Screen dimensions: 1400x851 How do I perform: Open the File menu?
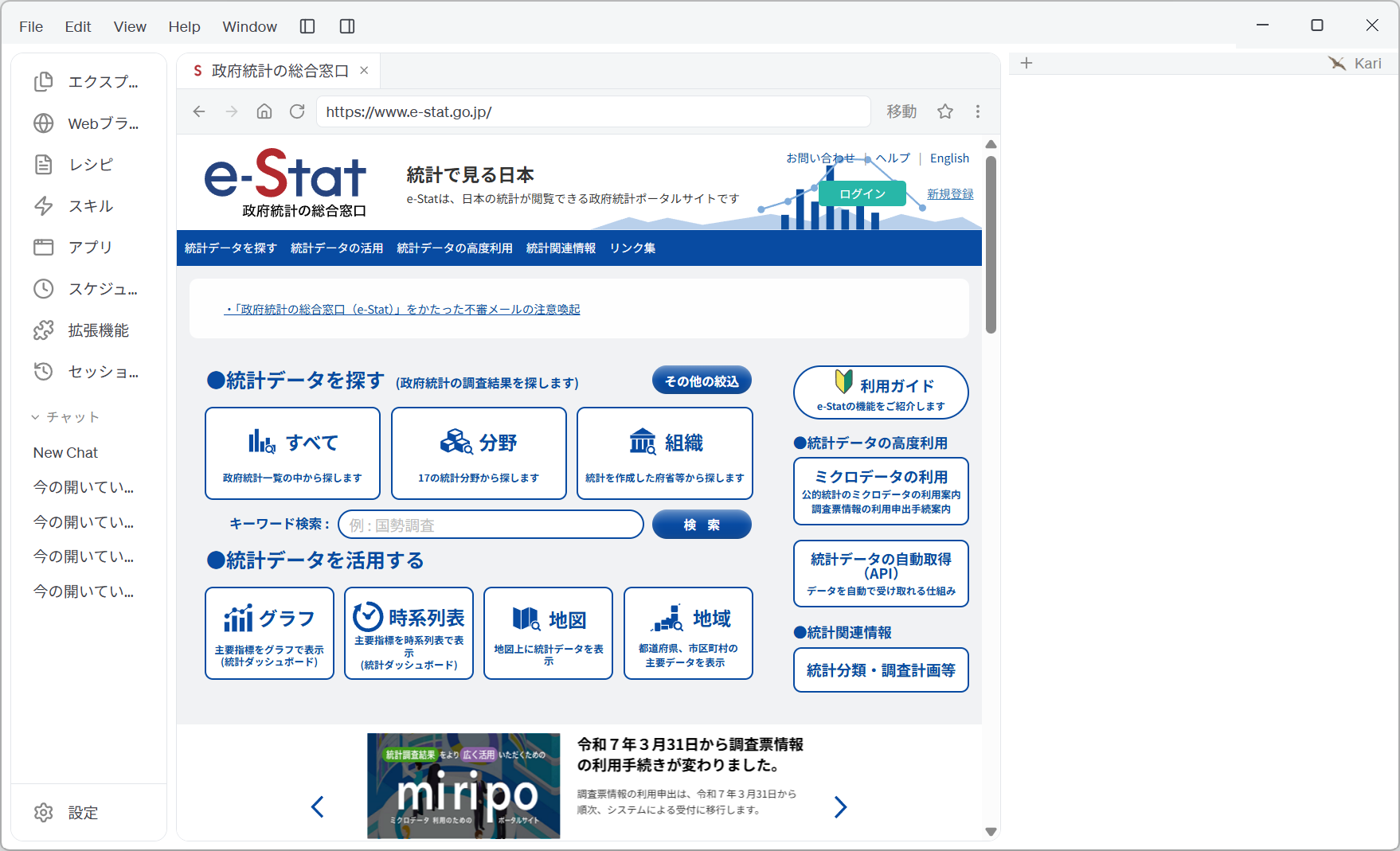click(31, 26)
